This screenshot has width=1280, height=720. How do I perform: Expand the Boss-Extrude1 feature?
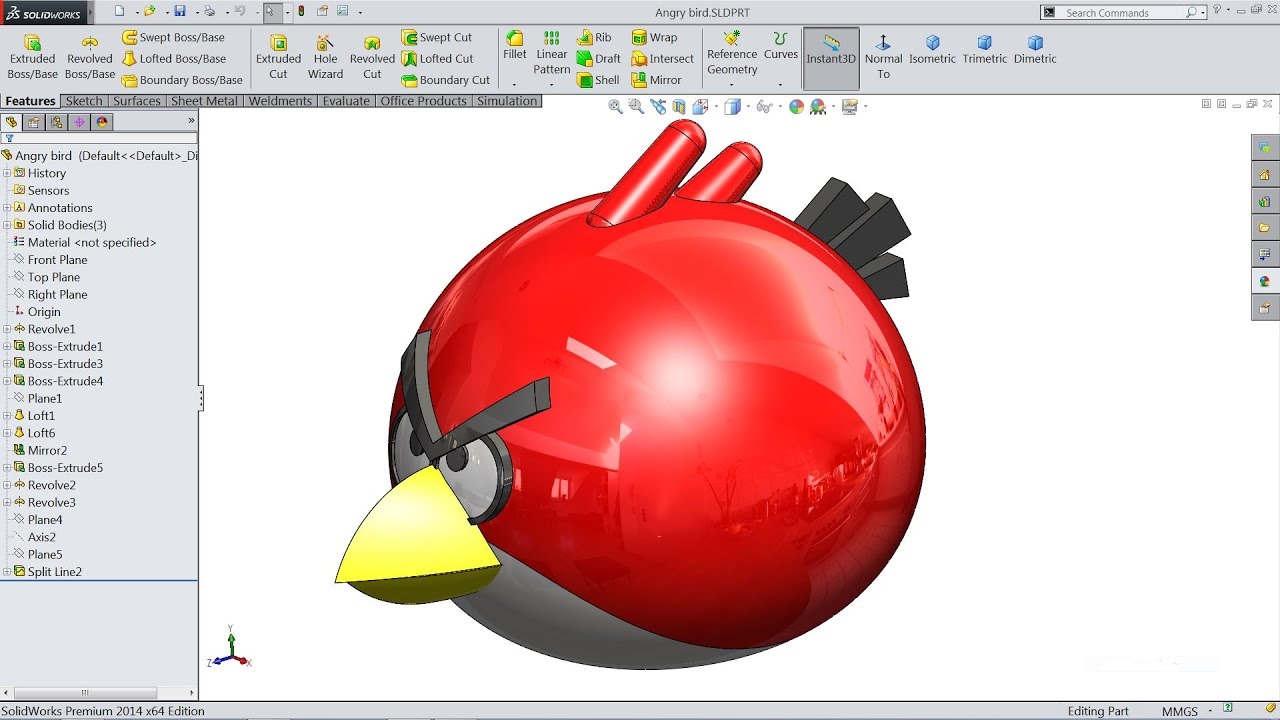tap(7, 346)
